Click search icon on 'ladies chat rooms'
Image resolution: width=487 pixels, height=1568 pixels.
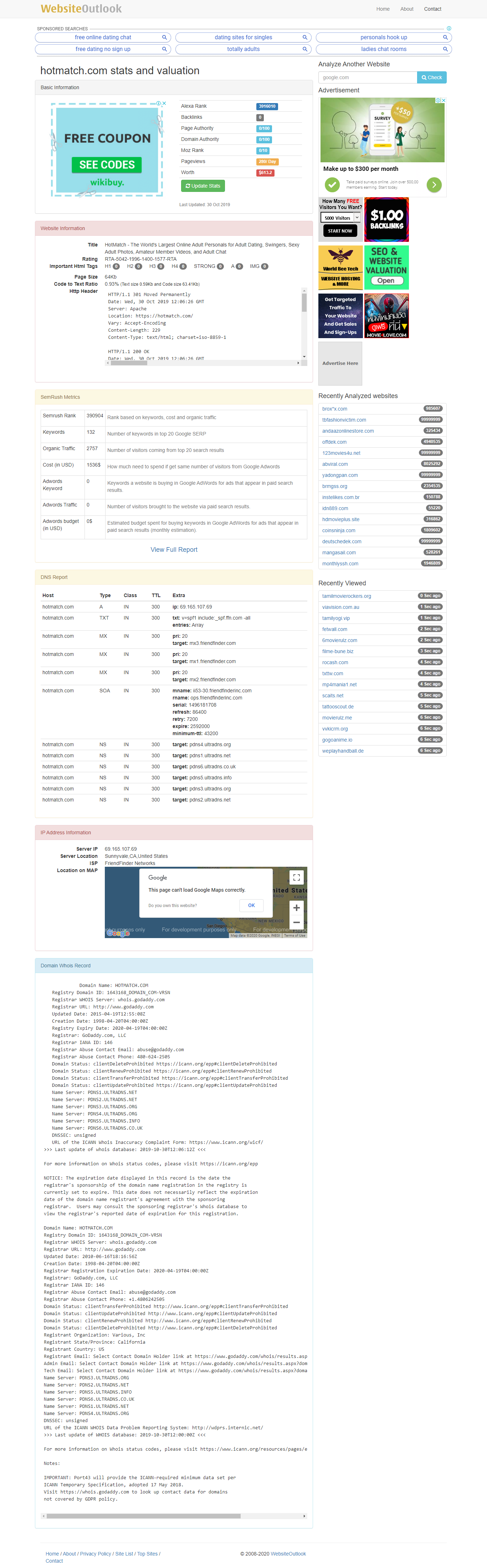pyautogui.click(x=445, y=49)
